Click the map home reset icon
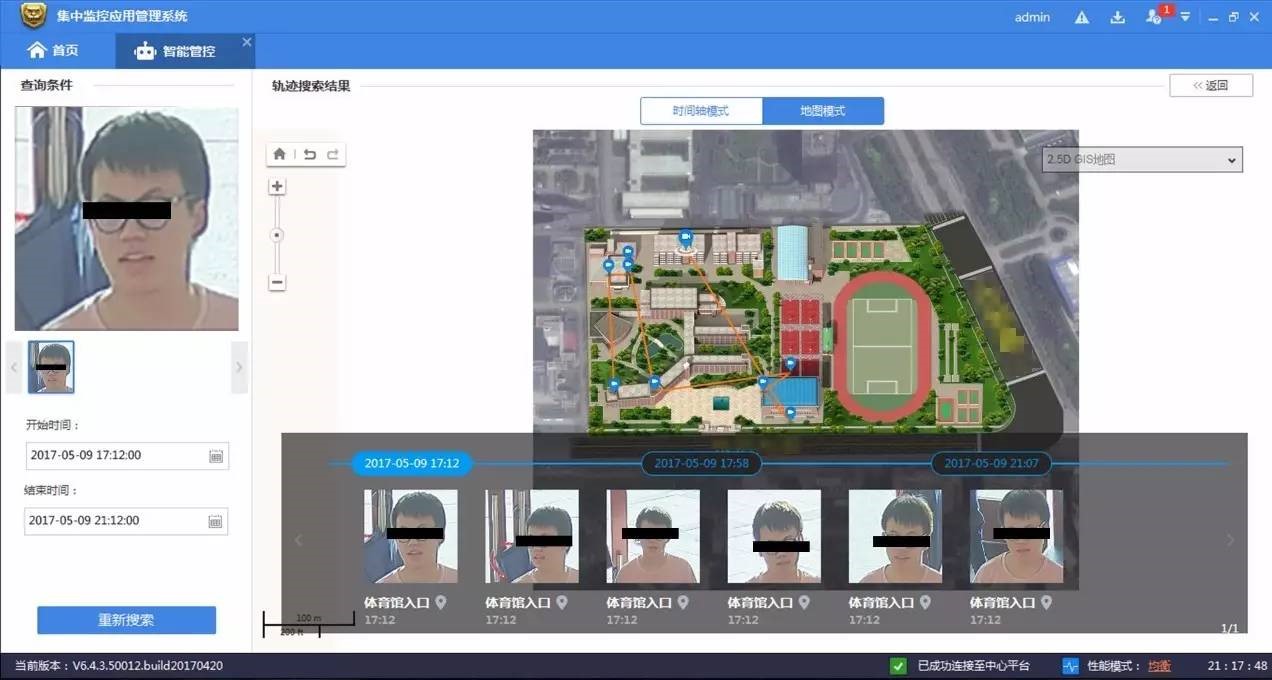1272x680 pixels. [280, 154]
